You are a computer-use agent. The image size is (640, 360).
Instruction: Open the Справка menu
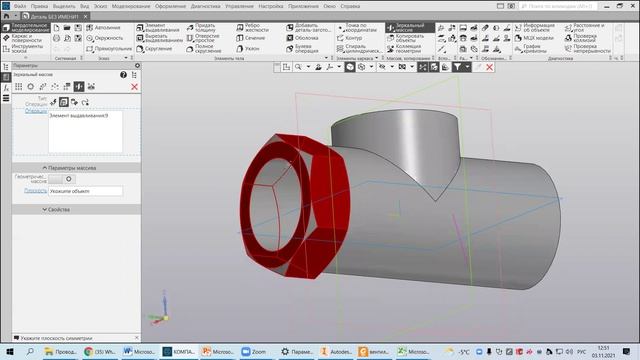(350, 6)
